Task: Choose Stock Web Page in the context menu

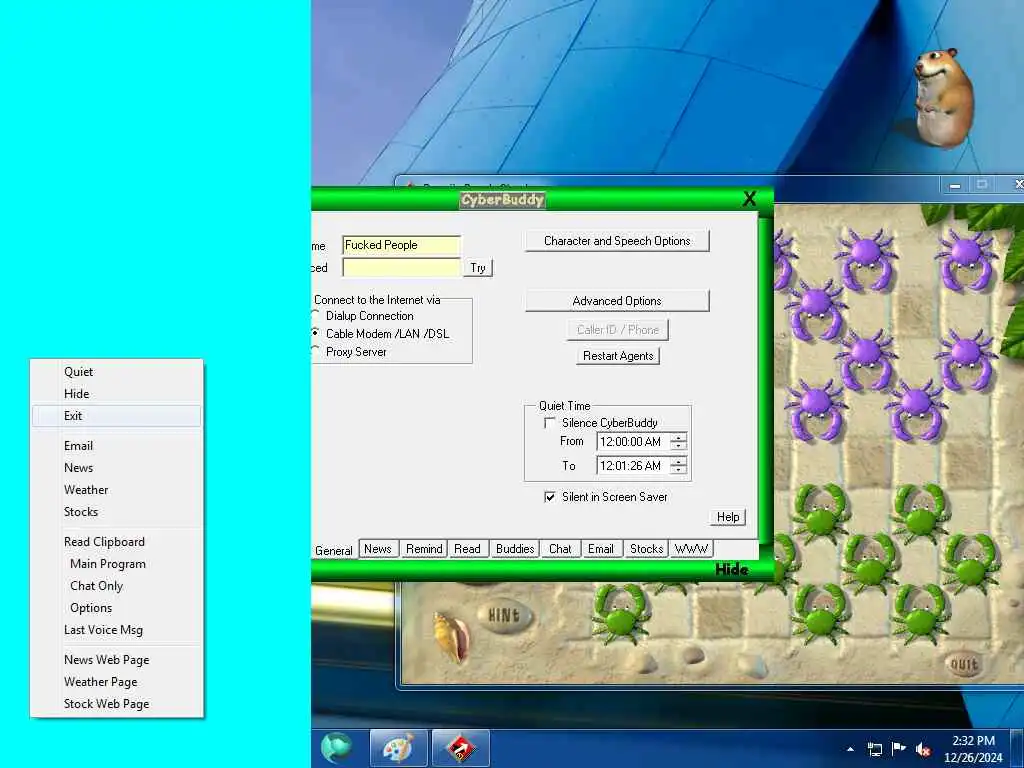Action: coord(117,704)
